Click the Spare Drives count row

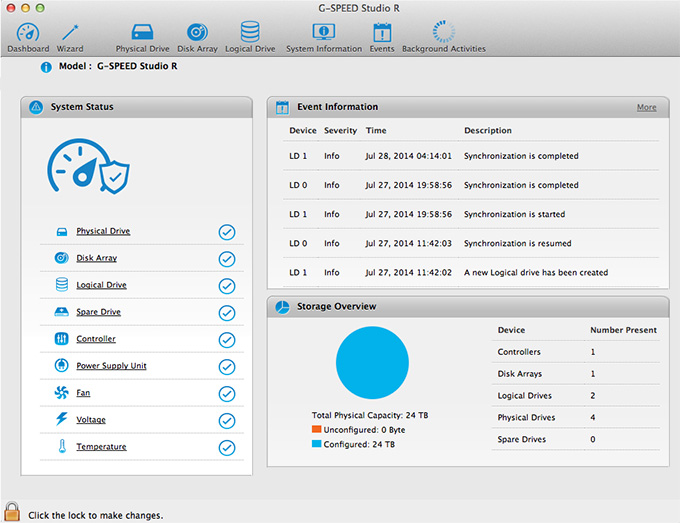point(576,439)
